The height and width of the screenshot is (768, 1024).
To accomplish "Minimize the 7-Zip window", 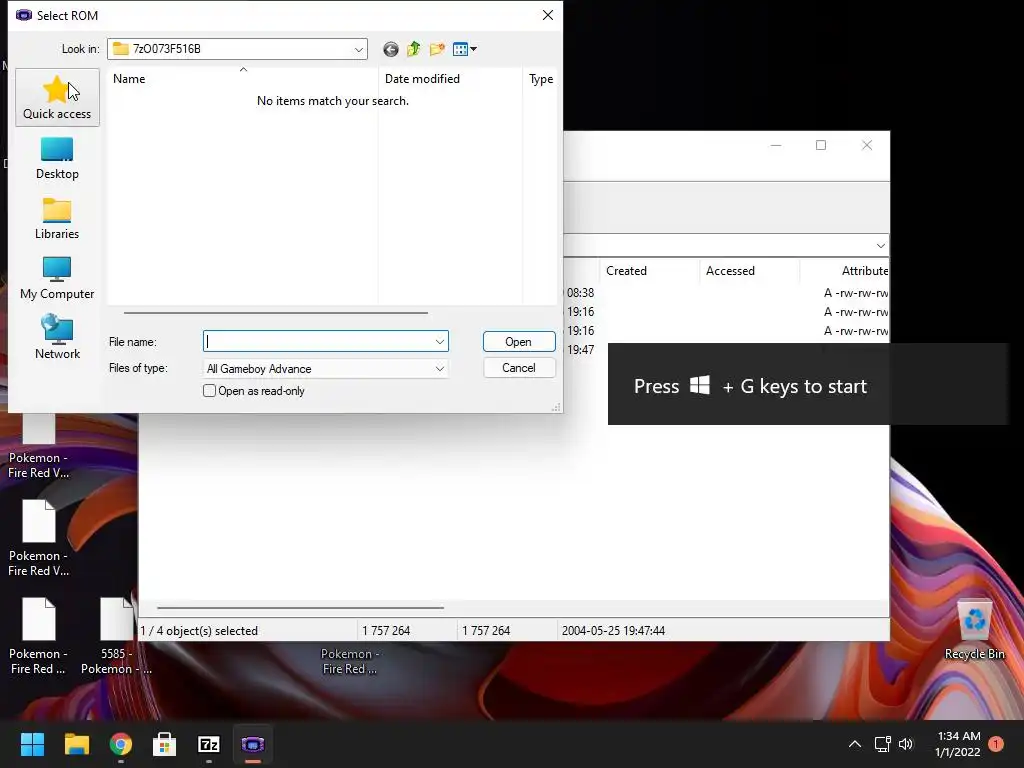I will (x=776, y=145).
